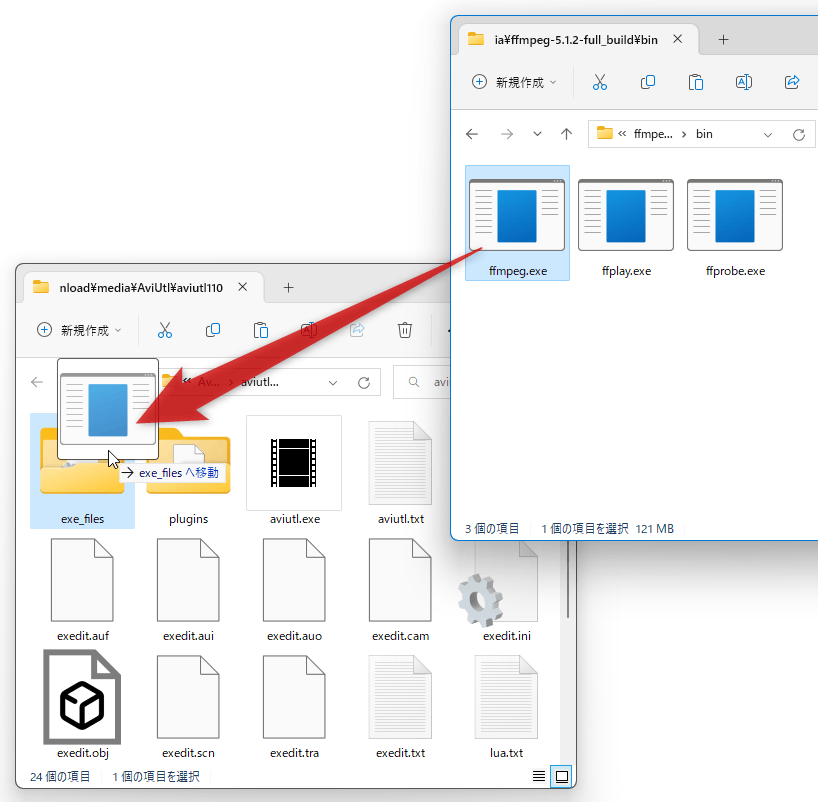Refresh the ffmpeg bin folder
Image resolution: width=818 pixels, height=802 pixels.
pyautogui.click(x=799, y=135)
